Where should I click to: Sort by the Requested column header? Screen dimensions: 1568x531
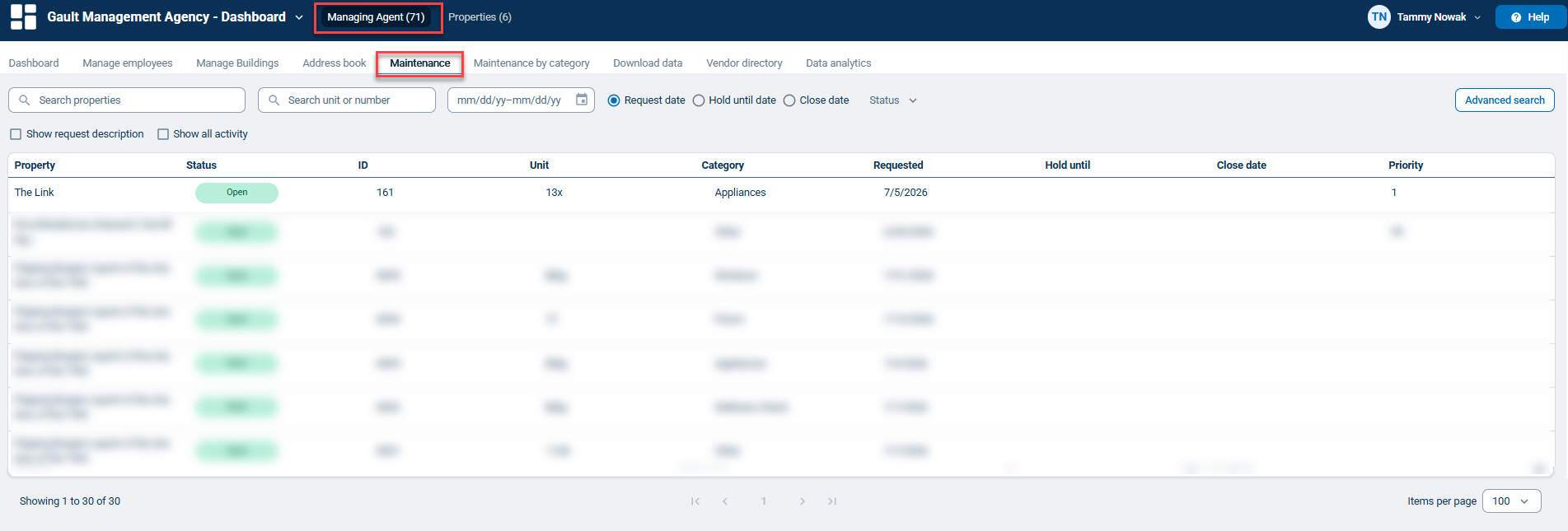(x=898, y=165)
